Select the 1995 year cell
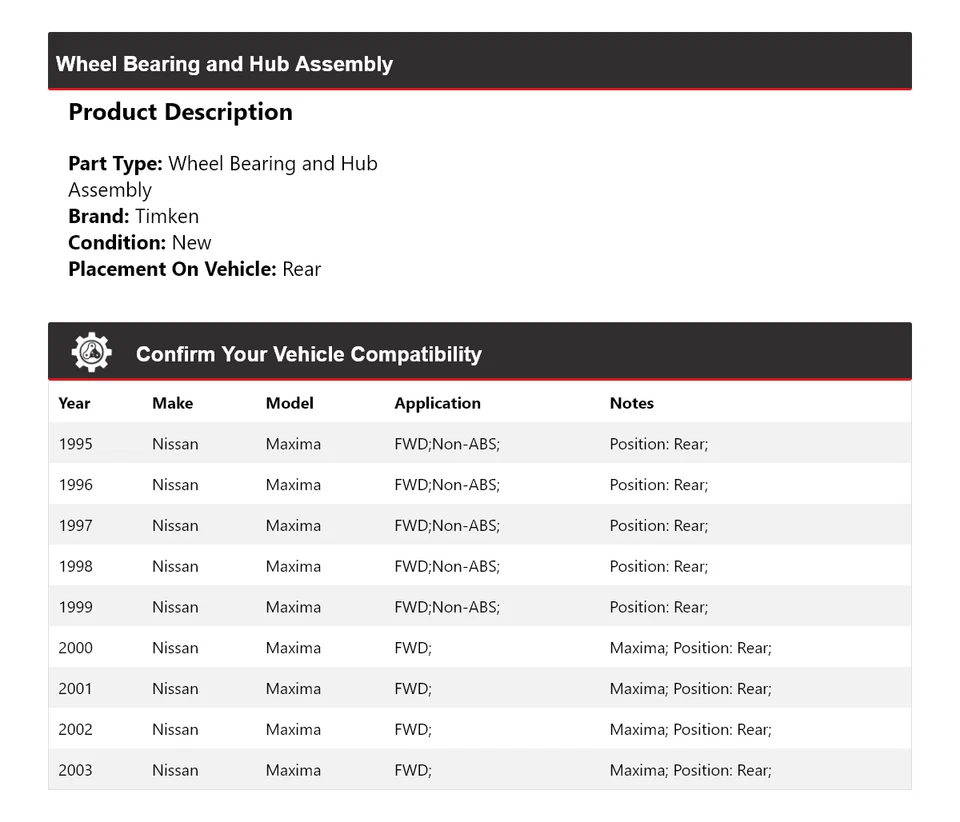Screen dimensions: 960x822 (x=75, y=444)
